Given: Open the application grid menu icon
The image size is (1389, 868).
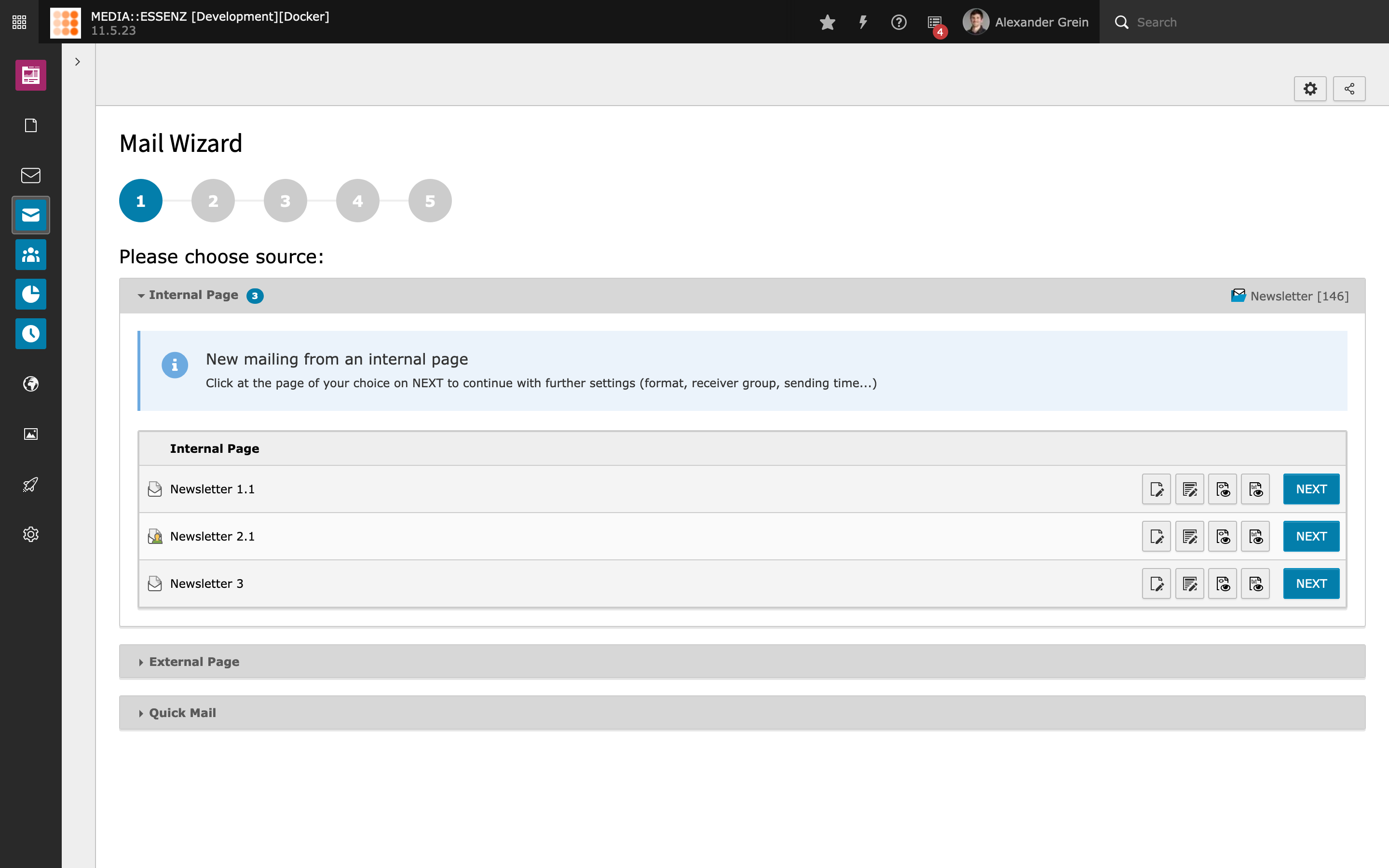Looking at the screenshot, I should tap(19, 22).
